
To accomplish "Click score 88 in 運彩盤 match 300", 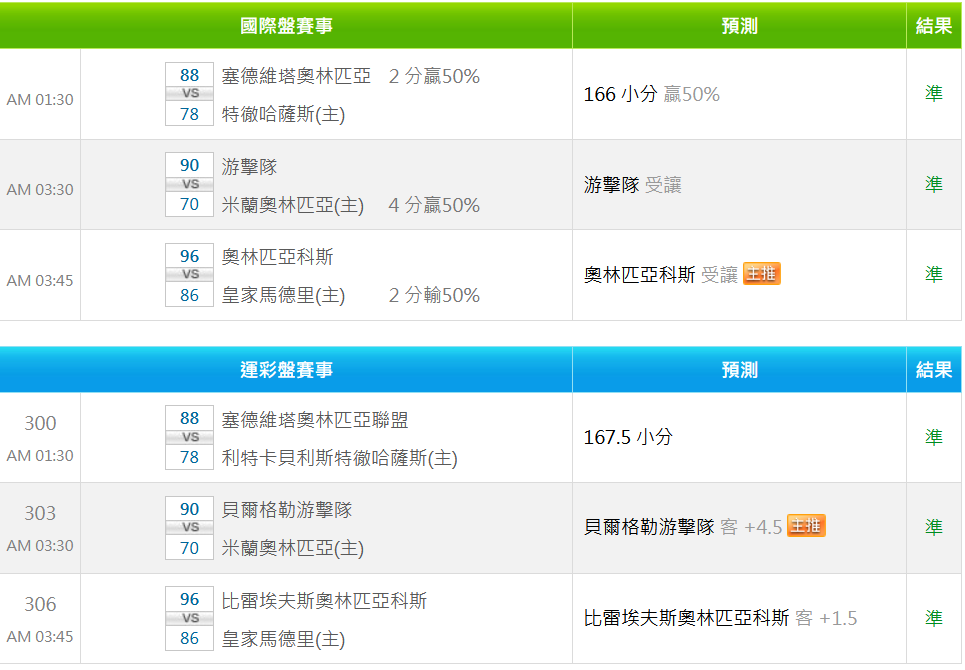I will pos(190,418).
